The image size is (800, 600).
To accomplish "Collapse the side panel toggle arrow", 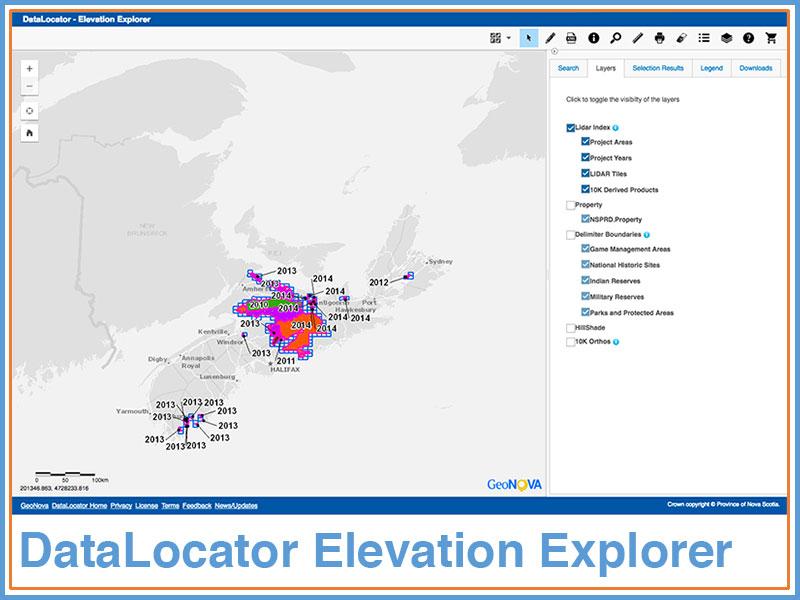I will 555,52.
